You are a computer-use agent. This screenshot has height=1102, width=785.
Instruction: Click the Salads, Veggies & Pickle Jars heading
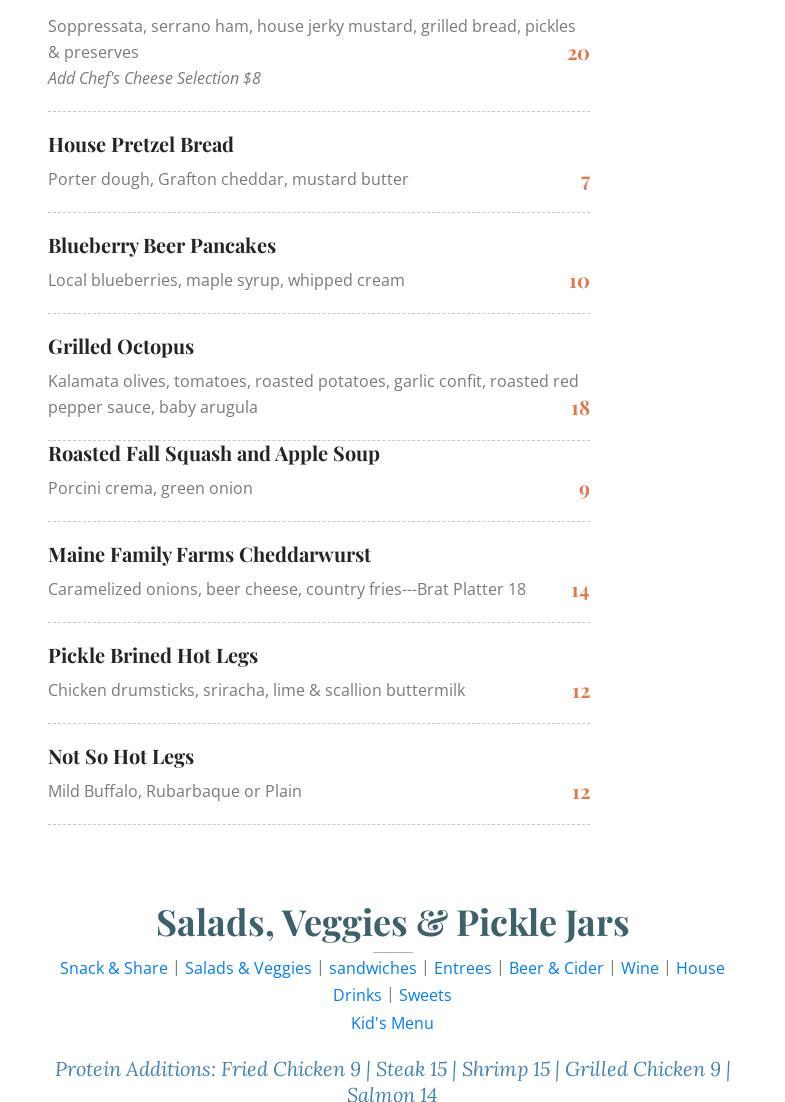coord(392,922)
